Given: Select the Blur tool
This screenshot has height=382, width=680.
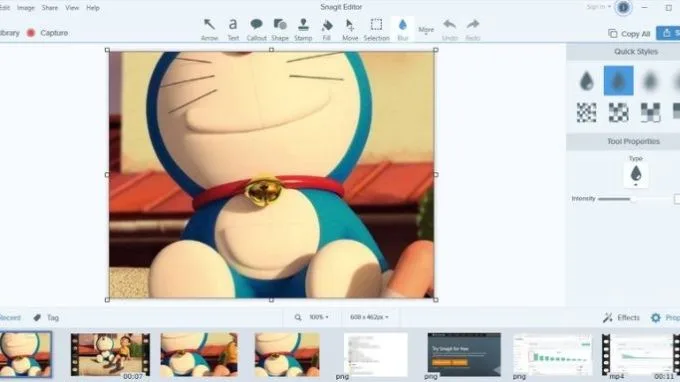Looking at the screenshot, I should pos(402,29).
